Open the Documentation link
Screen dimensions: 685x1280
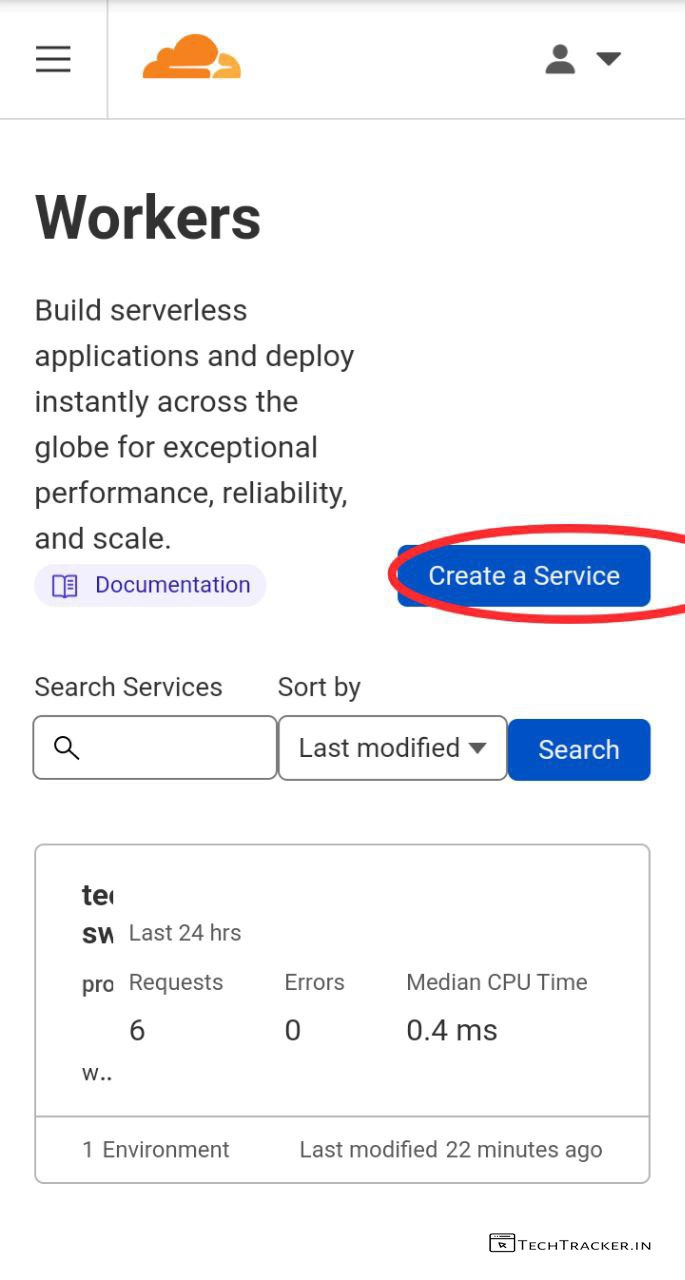point(172,585)
